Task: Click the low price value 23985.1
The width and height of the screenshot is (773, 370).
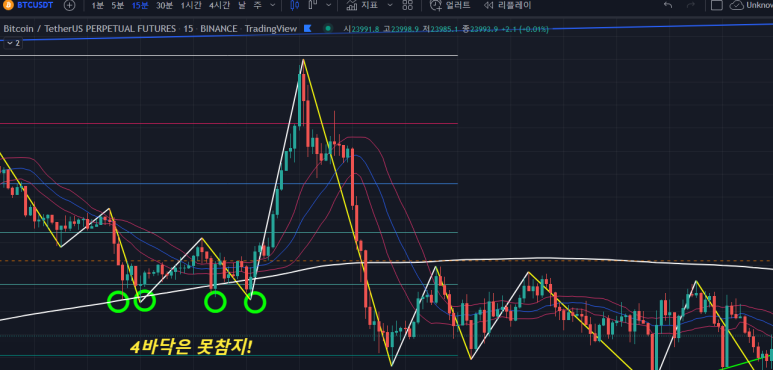Action: pos(444,29)
